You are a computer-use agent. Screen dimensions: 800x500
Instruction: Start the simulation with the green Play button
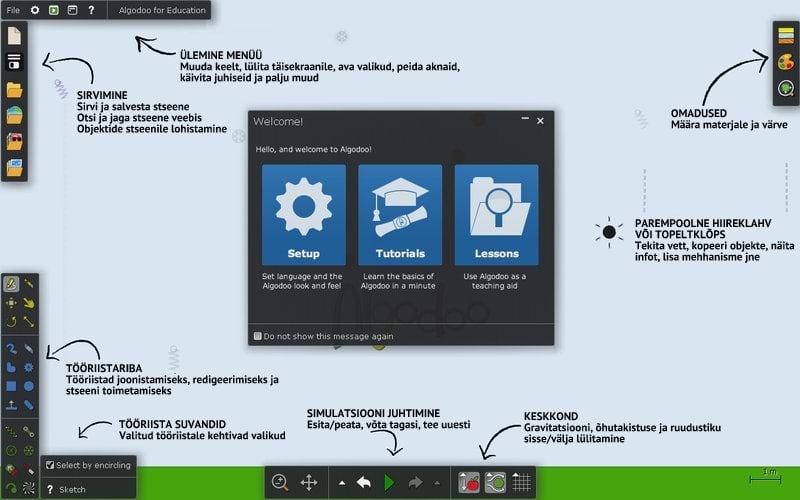tap(390, 482)
